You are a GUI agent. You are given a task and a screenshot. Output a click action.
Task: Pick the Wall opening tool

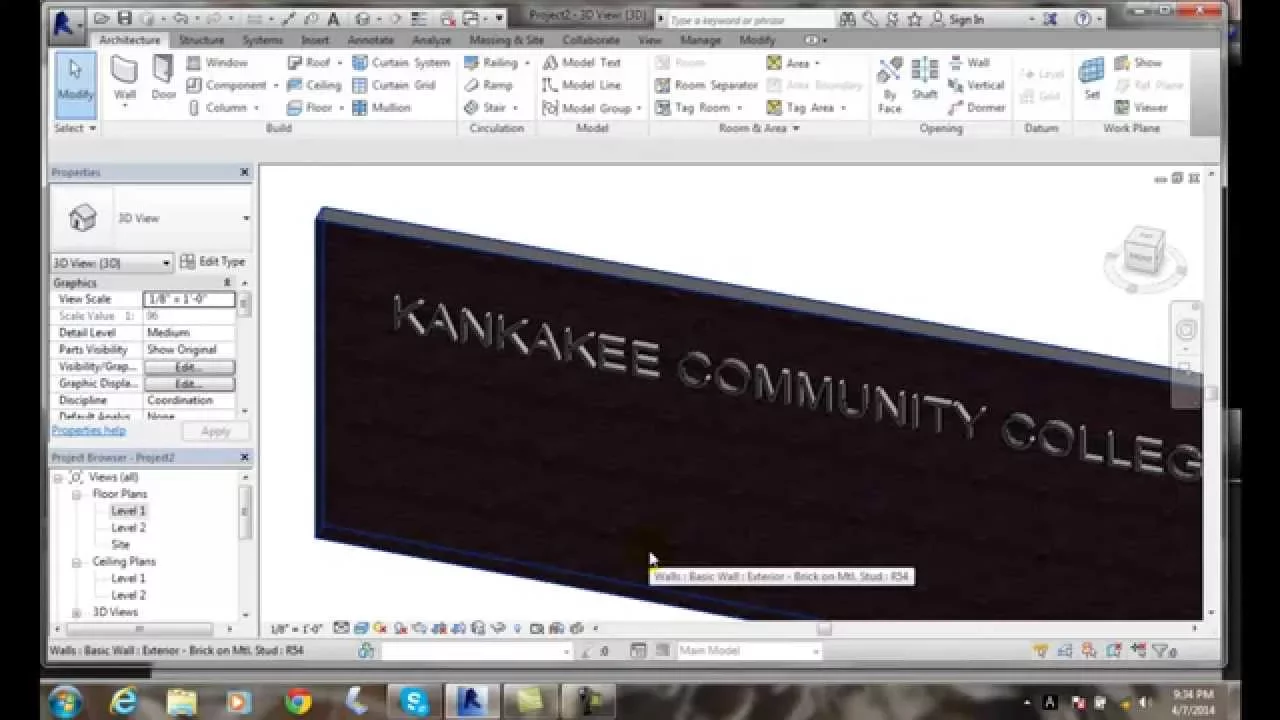coord(969,62)
